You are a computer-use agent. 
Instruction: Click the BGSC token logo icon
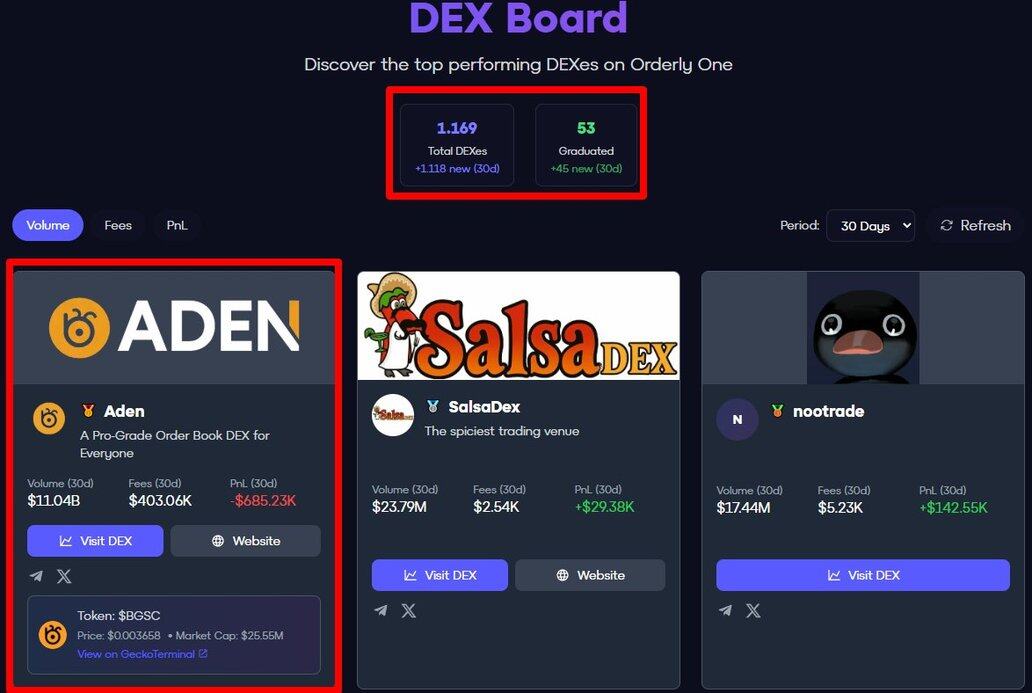[x=53, y=635]
